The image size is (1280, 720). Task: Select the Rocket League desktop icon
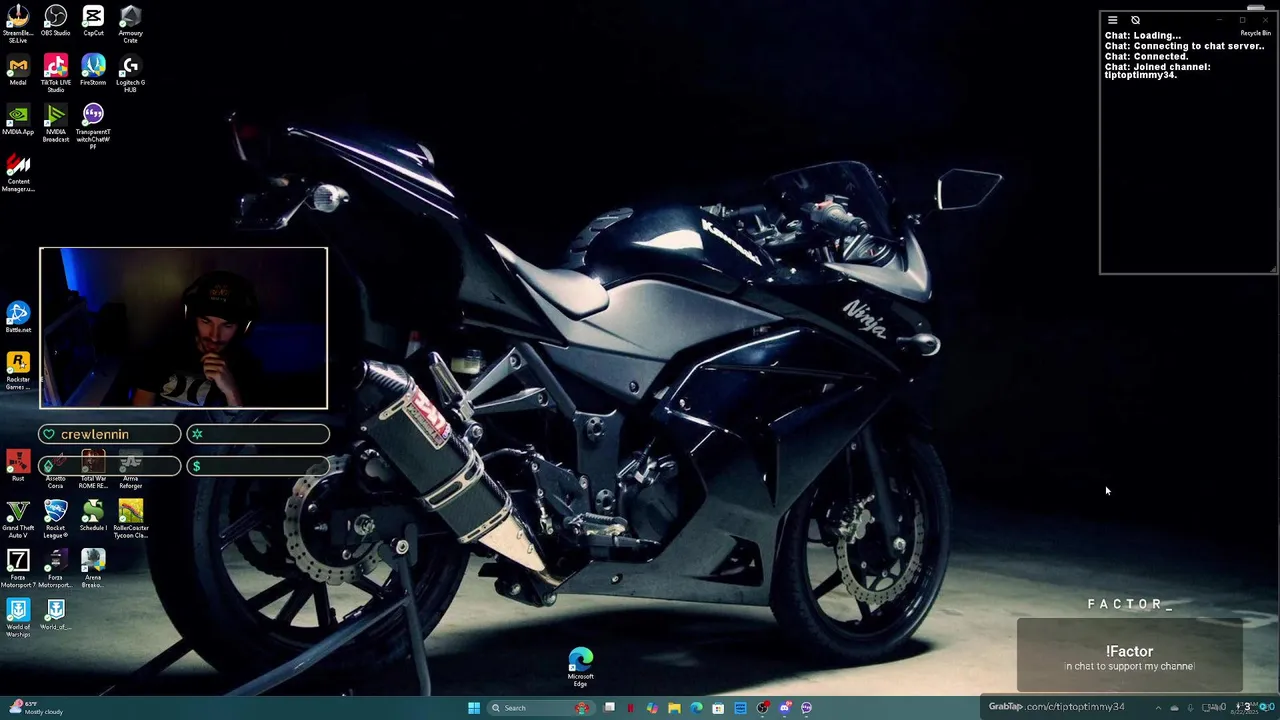pyautogui.click(x=55, y=520)
